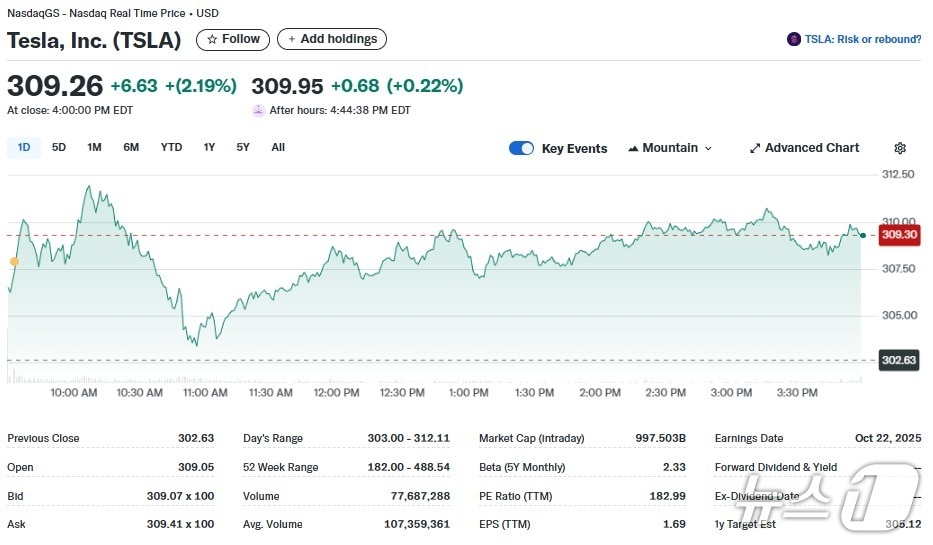Click the purple TSLA Risk or rebound icon
933x545 pixels.
pyautogui.click(x=794, y=39)
